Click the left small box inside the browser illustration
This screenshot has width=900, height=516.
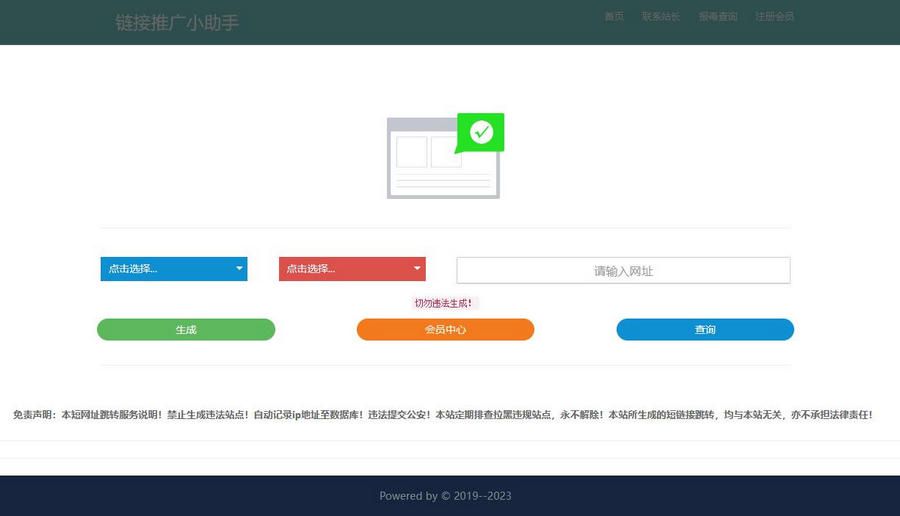click(411, 152)
